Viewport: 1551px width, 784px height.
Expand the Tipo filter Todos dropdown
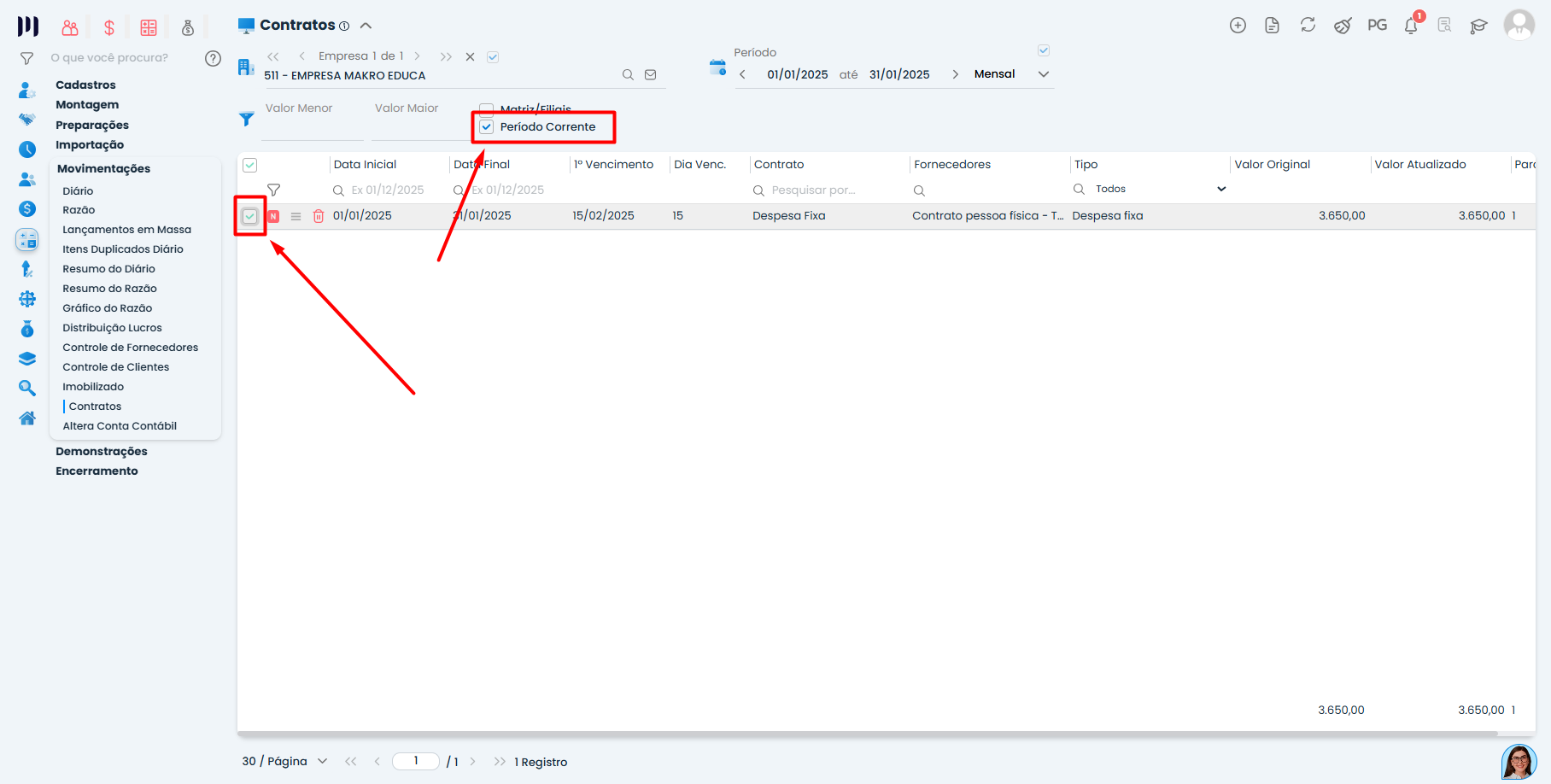click(1220, 189)
